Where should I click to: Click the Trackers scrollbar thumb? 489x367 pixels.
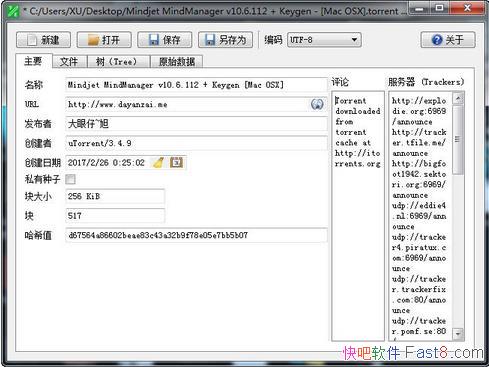pos(458,139)
